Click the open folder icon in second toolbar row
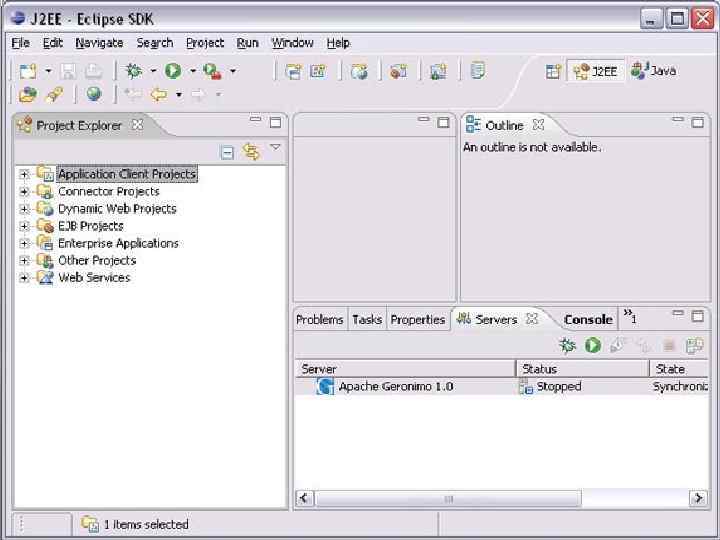Viewport: 720px width, 540px height. tap(28, 95)
